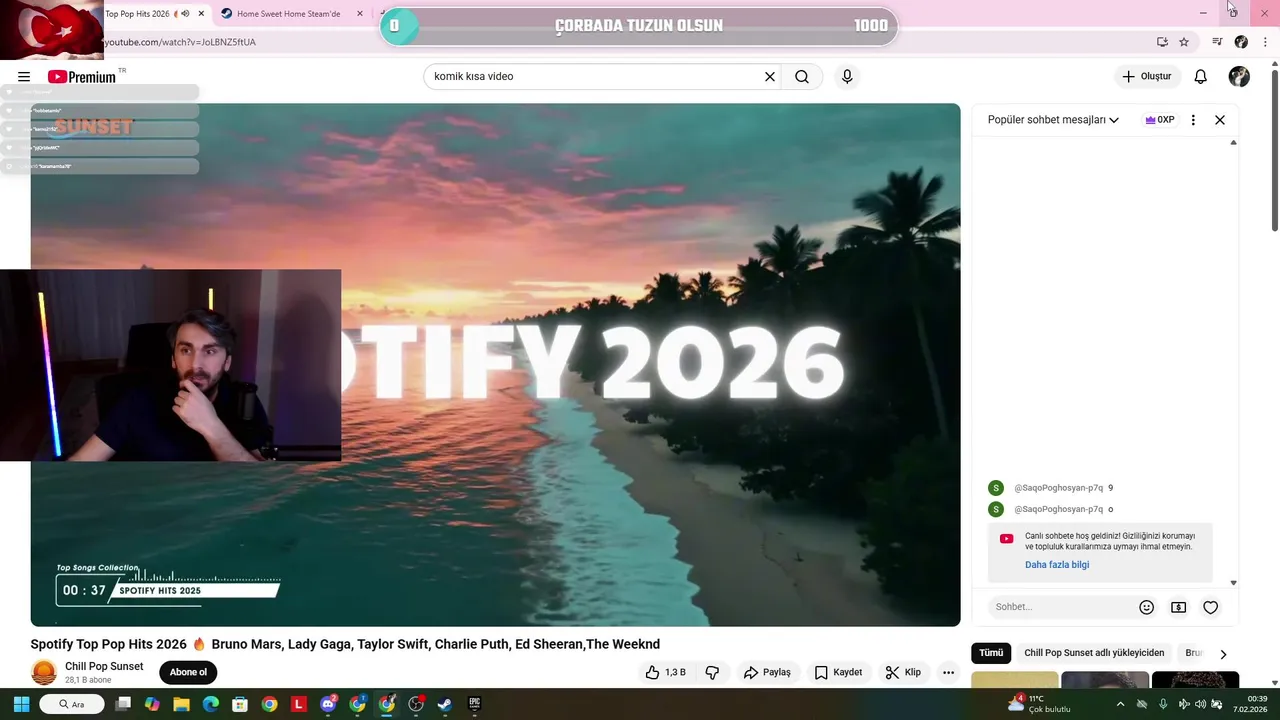Close the Top Pop Hits 2026 tab
This screenshot has width=1280, height=720.
click(202, 14)
